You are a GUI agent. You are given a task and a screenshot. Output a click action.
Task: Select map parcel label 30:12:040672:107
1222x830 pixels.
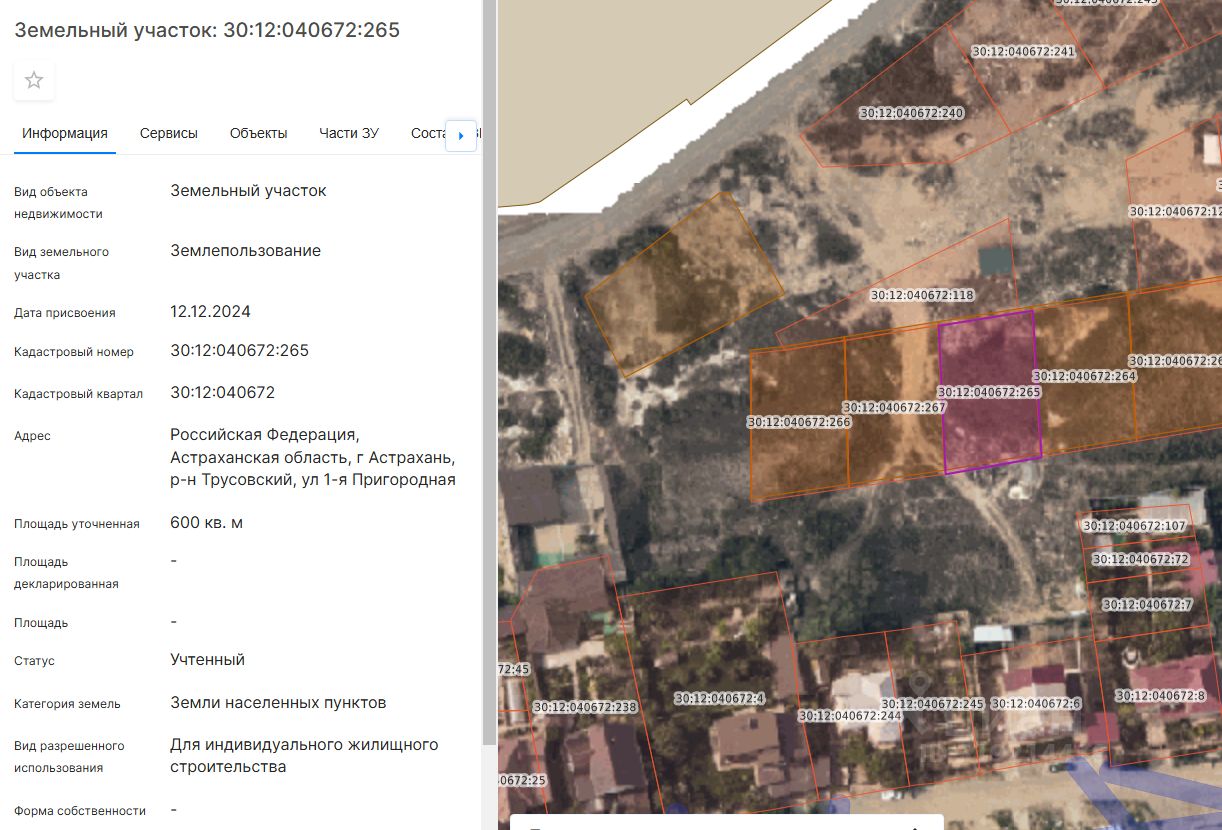(x=1134, y=525)
